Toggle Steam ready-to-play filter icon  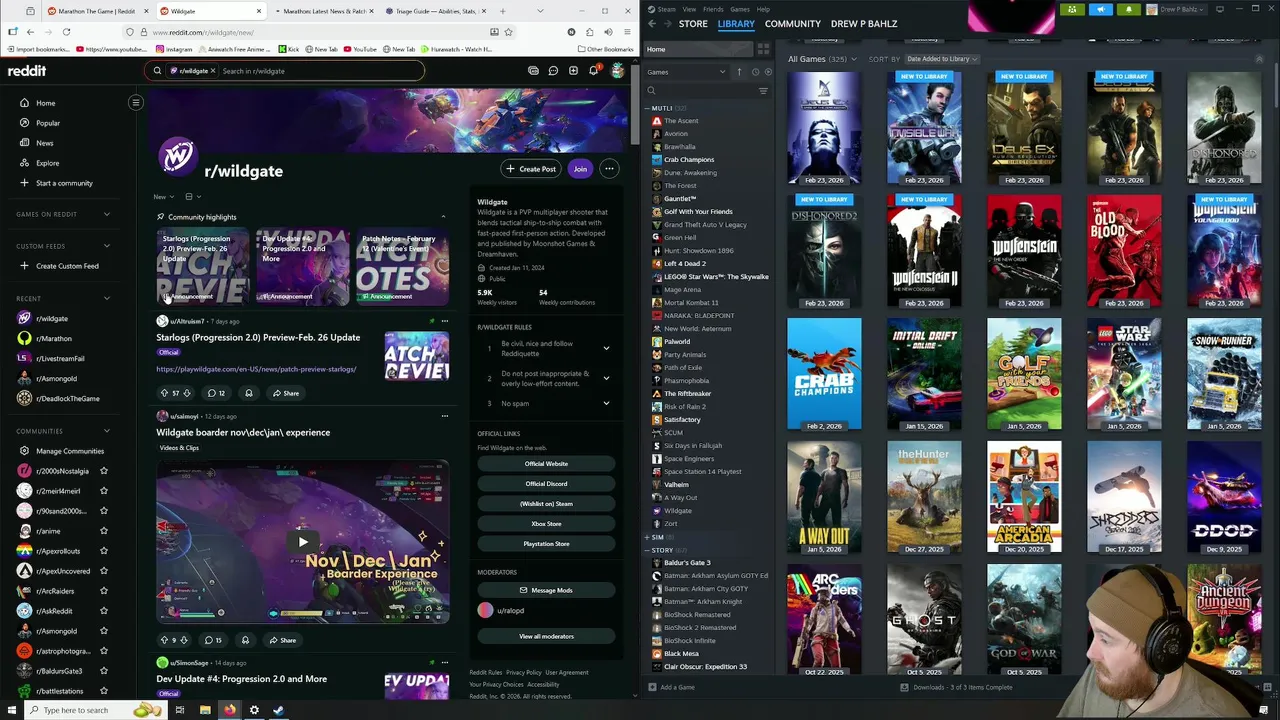[767, 72]
